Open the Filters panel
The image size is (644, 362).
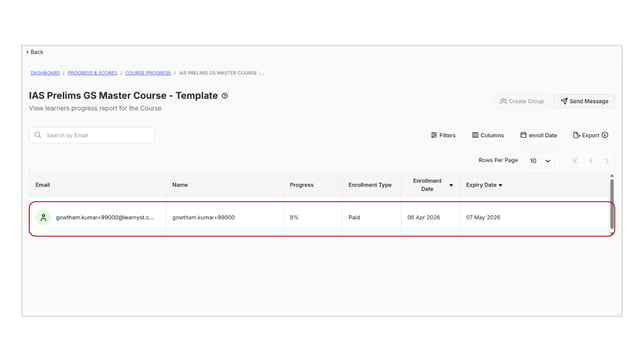pos(443,135)
